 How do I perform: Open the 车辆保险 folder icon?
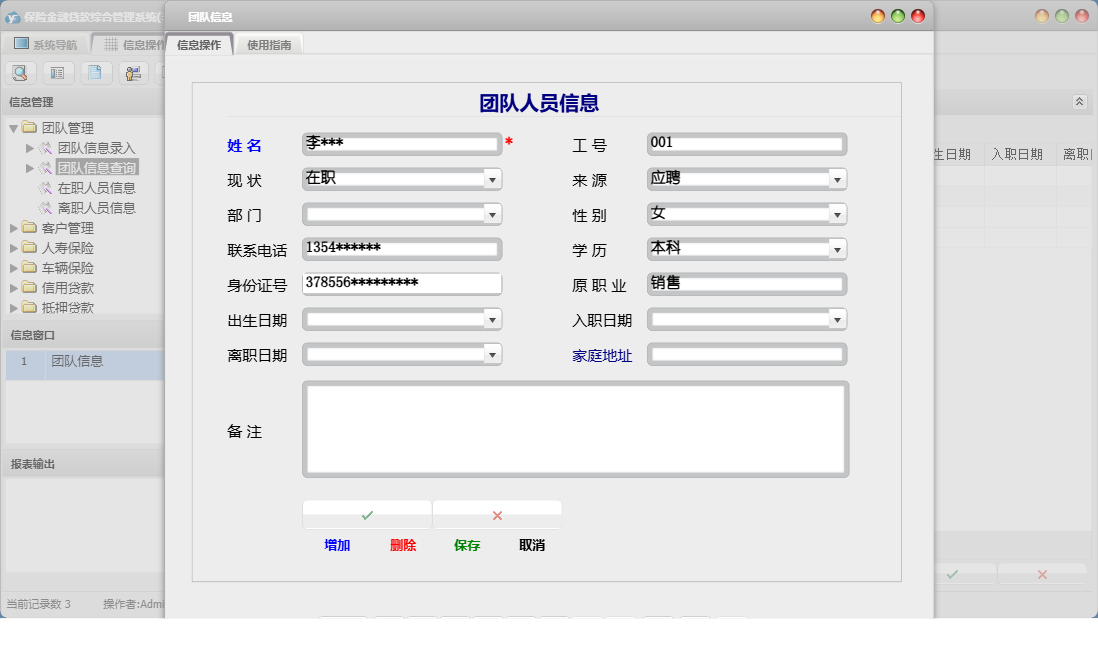click(x=28, y=267)
